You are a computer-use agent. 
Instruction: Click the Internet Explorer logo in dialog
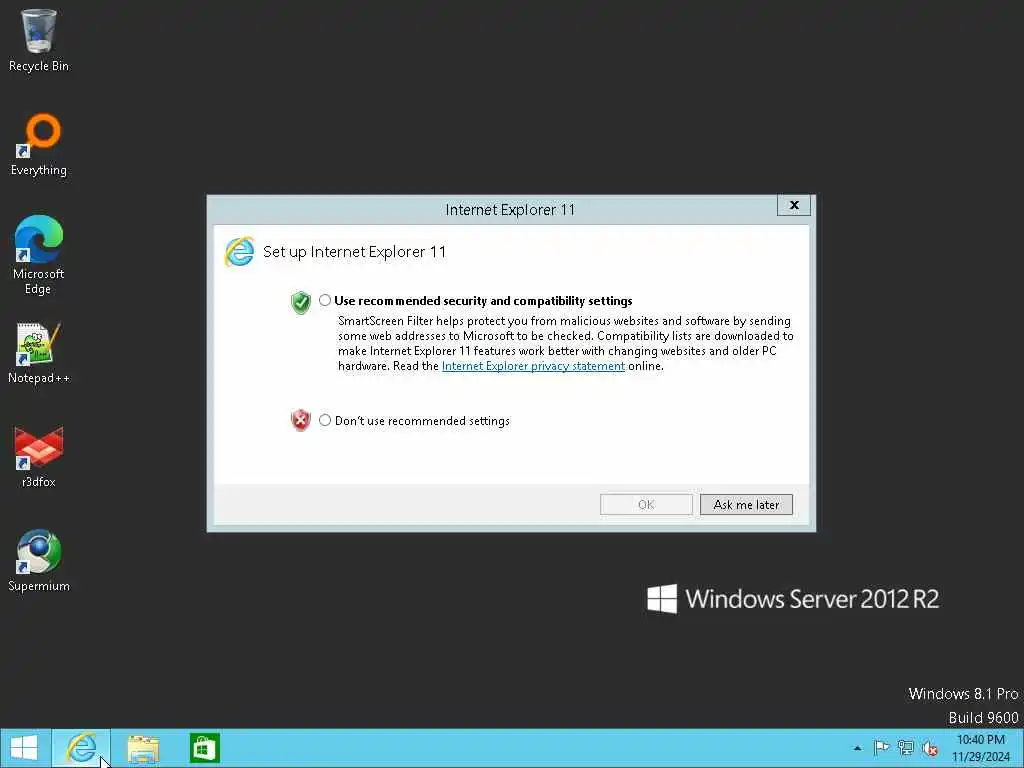(239, 252)
